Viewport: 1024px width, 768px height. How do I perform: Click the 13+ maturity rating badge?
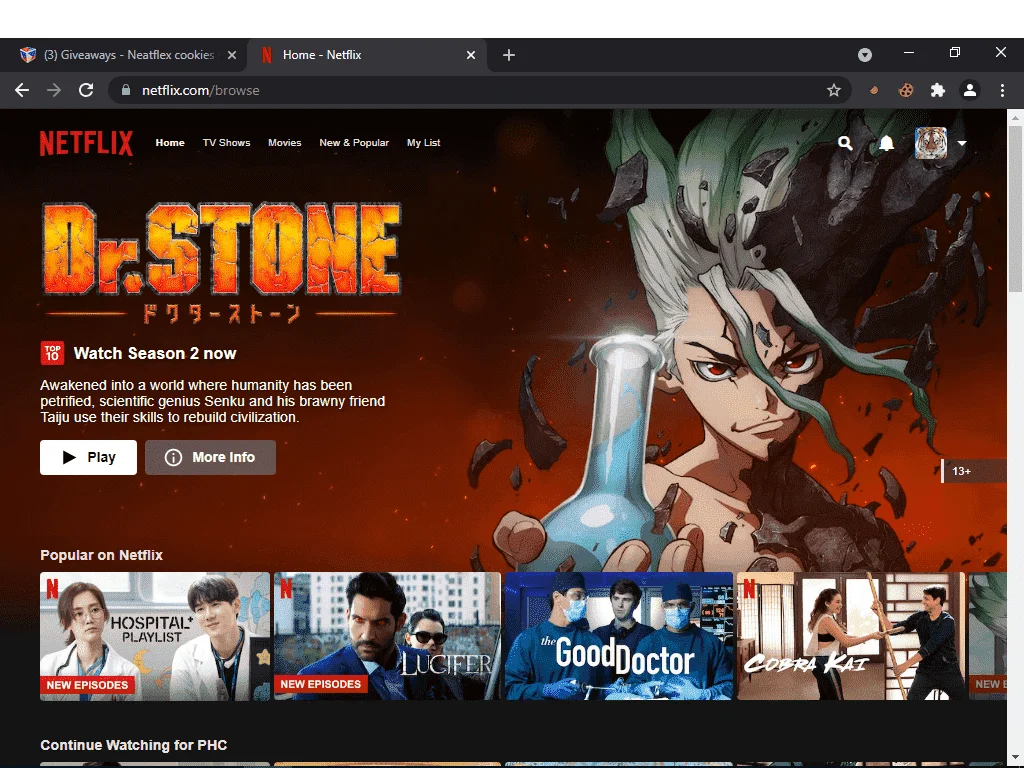point(973,471)
